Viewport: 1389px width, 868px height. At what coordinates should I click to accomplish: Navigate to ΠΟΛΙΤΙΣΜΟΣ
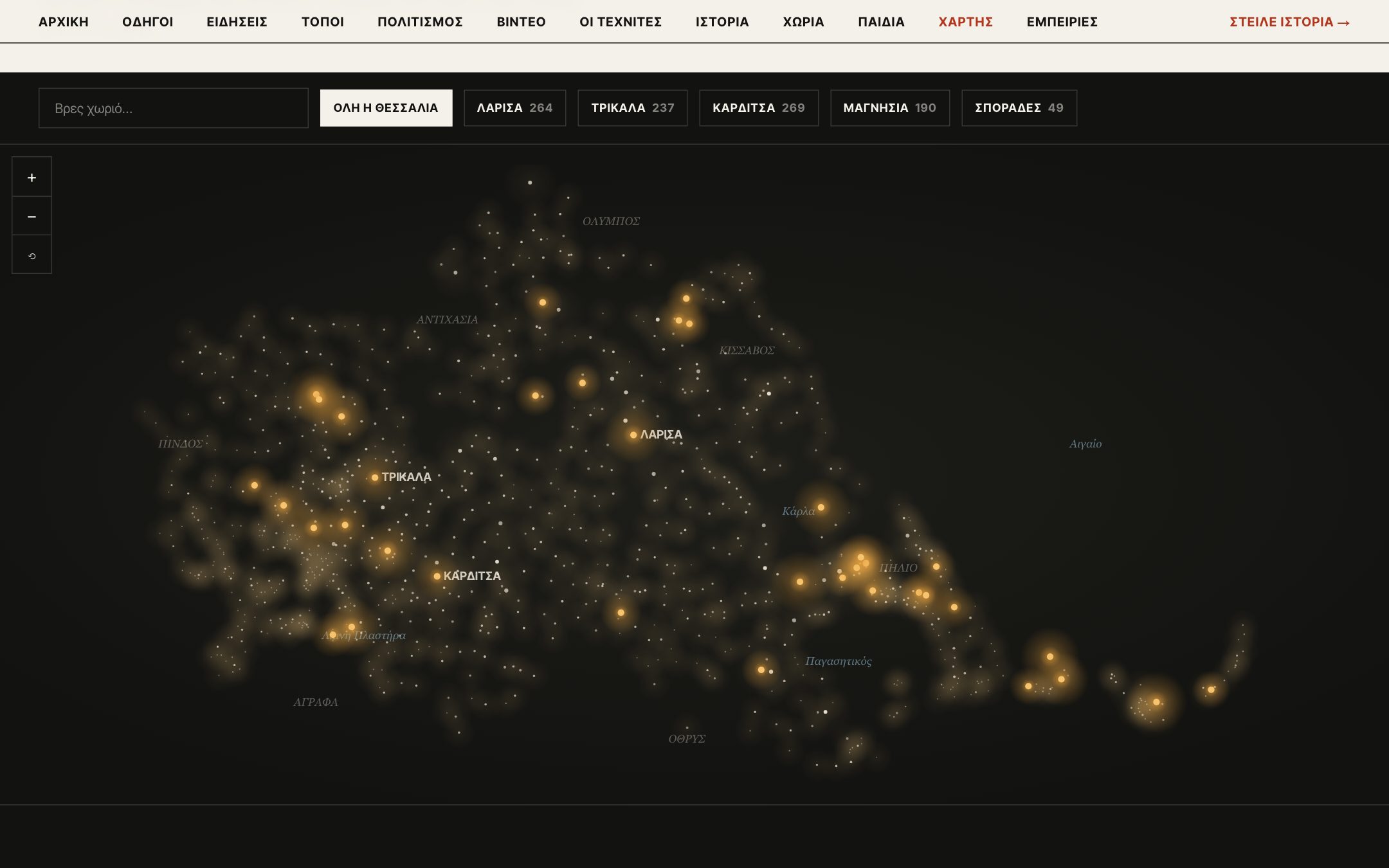(420, 22)
